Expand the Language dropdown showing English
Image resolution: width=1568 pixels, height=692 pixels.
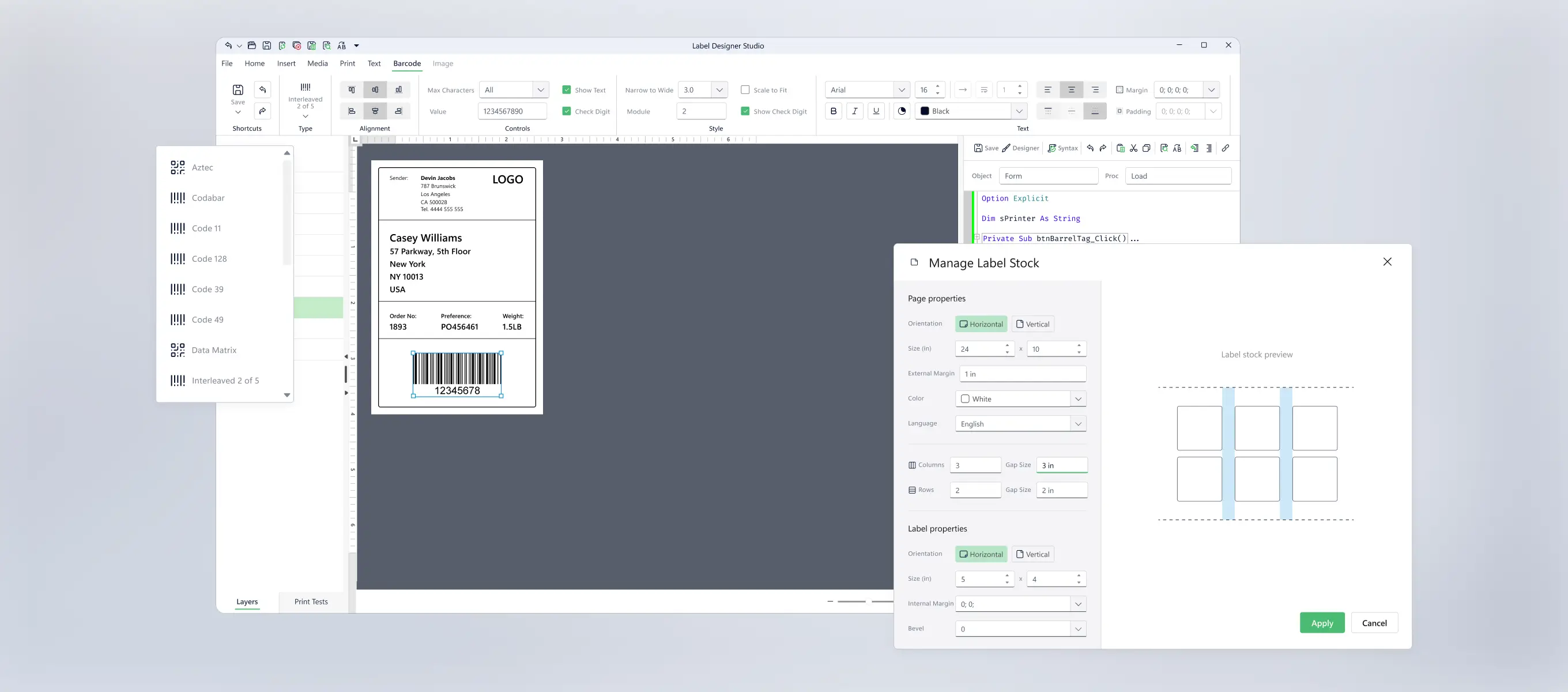click(1078, 423)
